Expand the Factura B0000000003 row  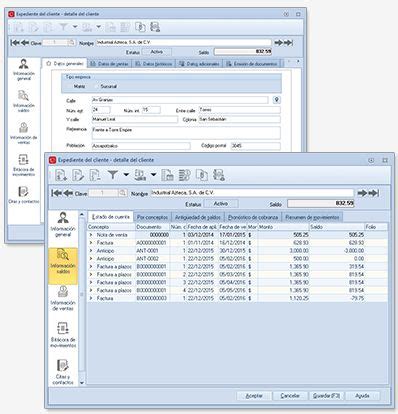point(91,298)
